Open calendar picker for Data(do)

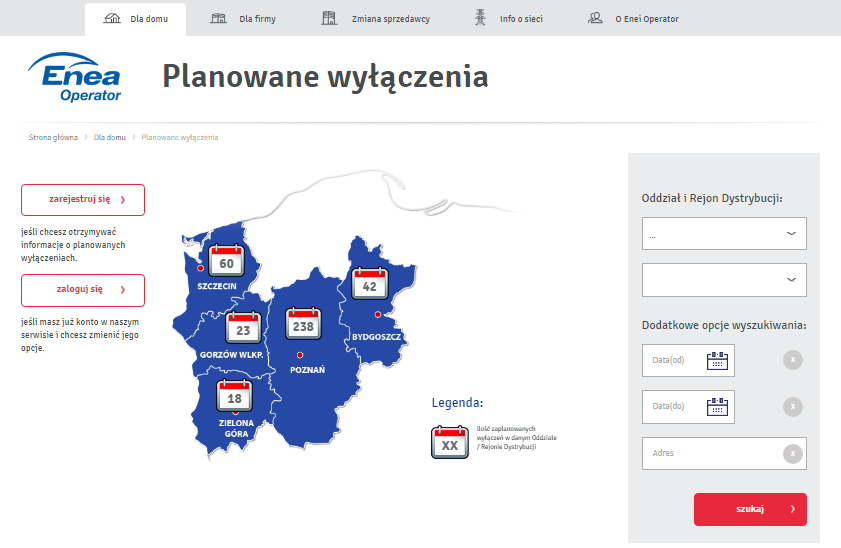coord(717,407)
